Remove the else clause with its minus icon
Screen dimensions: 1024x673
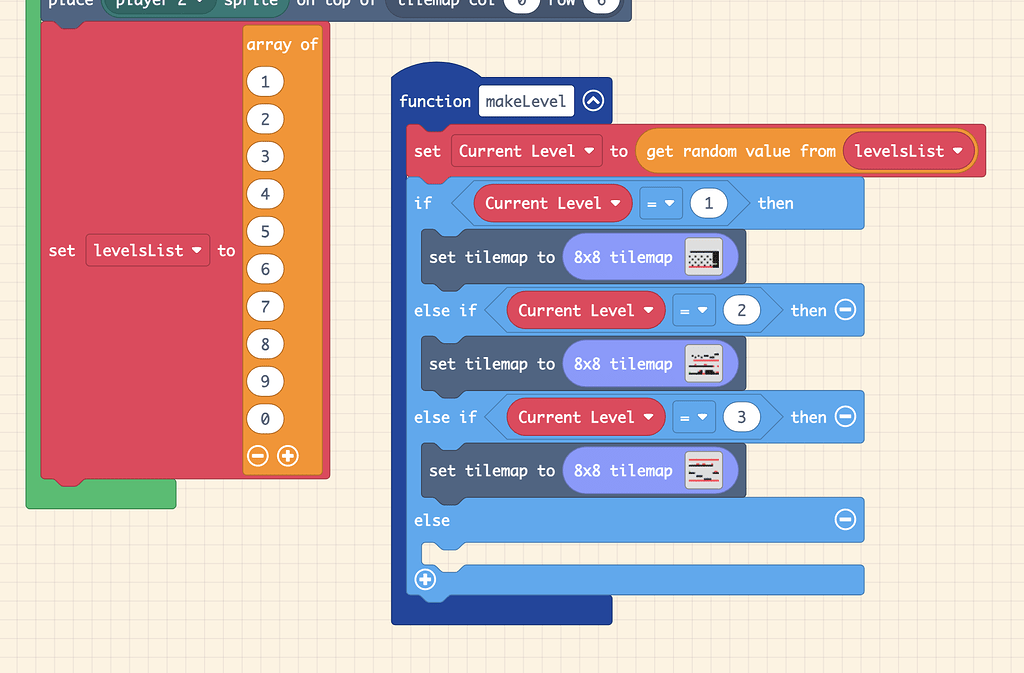tap(845, 520)
